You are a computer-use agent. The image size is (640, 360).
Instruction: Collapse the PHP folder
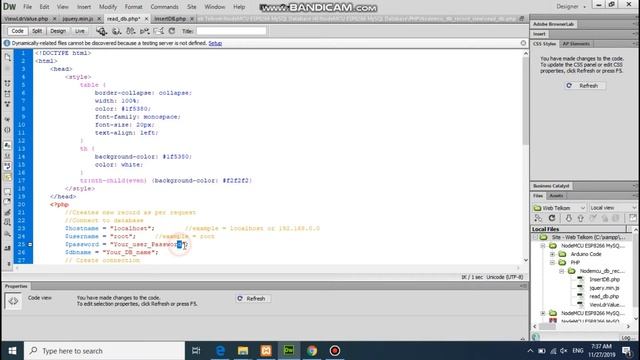coord(552,262)
